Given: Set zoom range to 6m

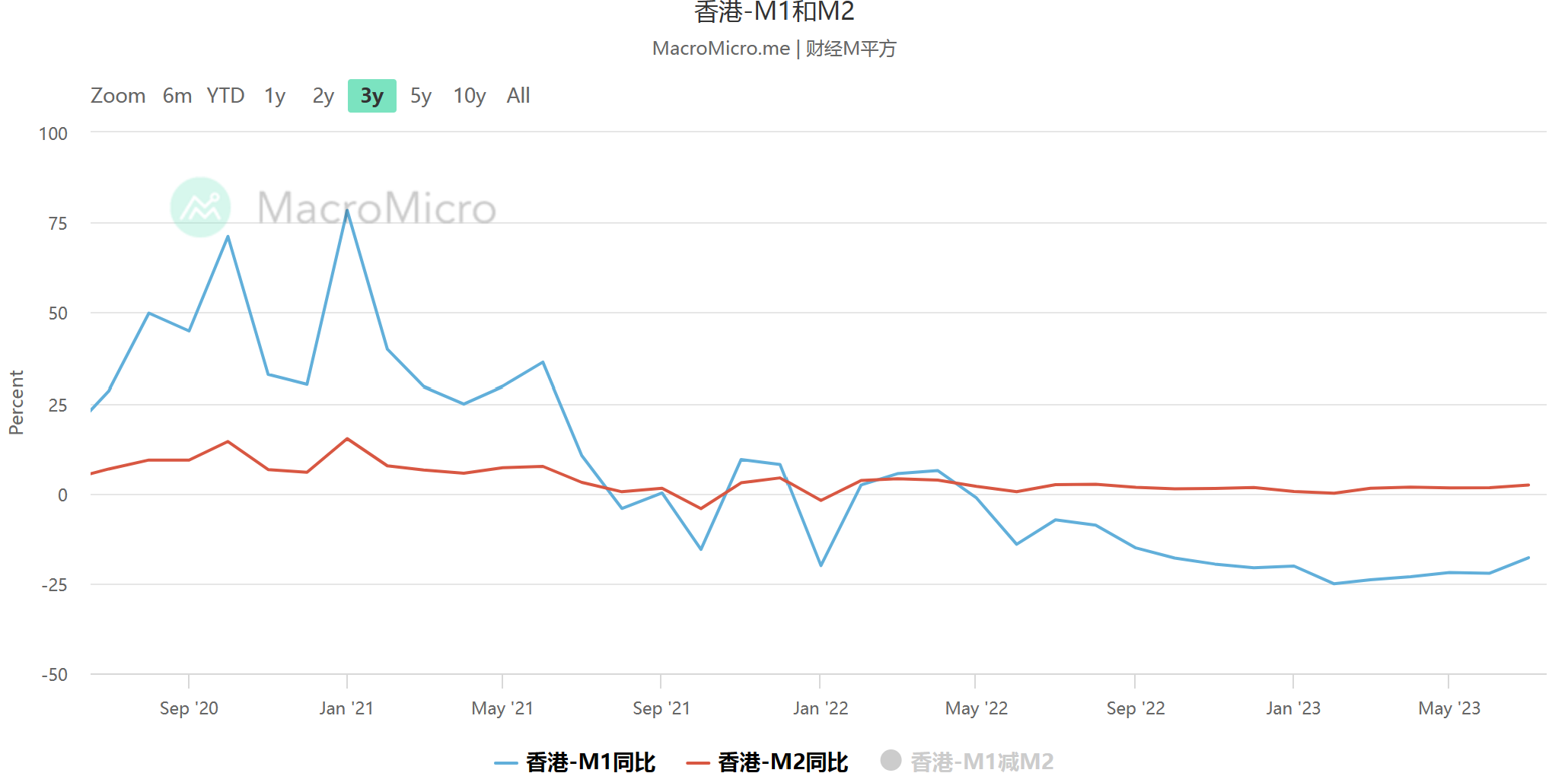Looking at the screenshot, I should point(177,96).
